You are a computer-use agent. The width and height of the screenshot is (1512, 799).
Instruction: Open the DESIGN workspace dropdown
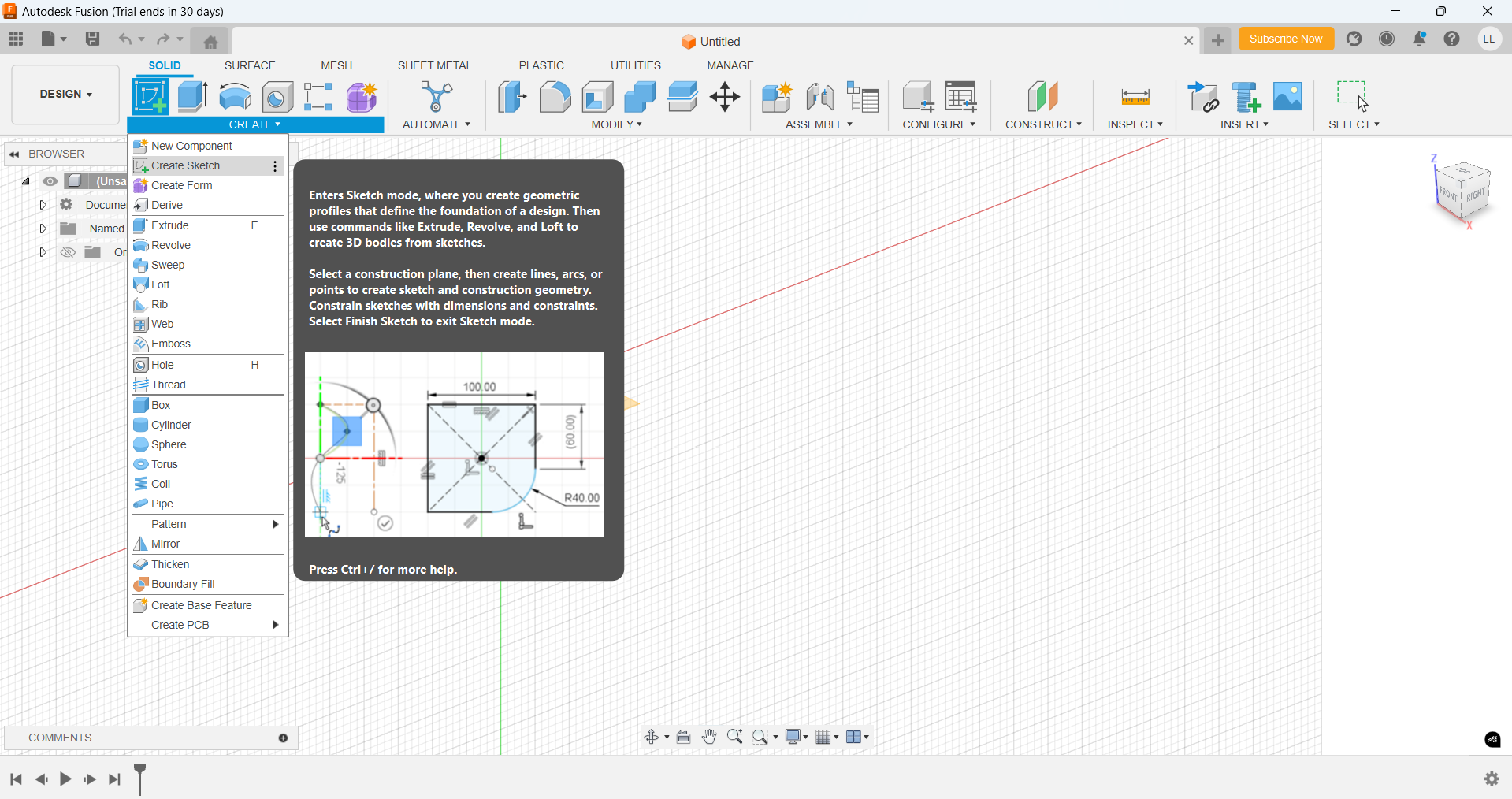66,94
